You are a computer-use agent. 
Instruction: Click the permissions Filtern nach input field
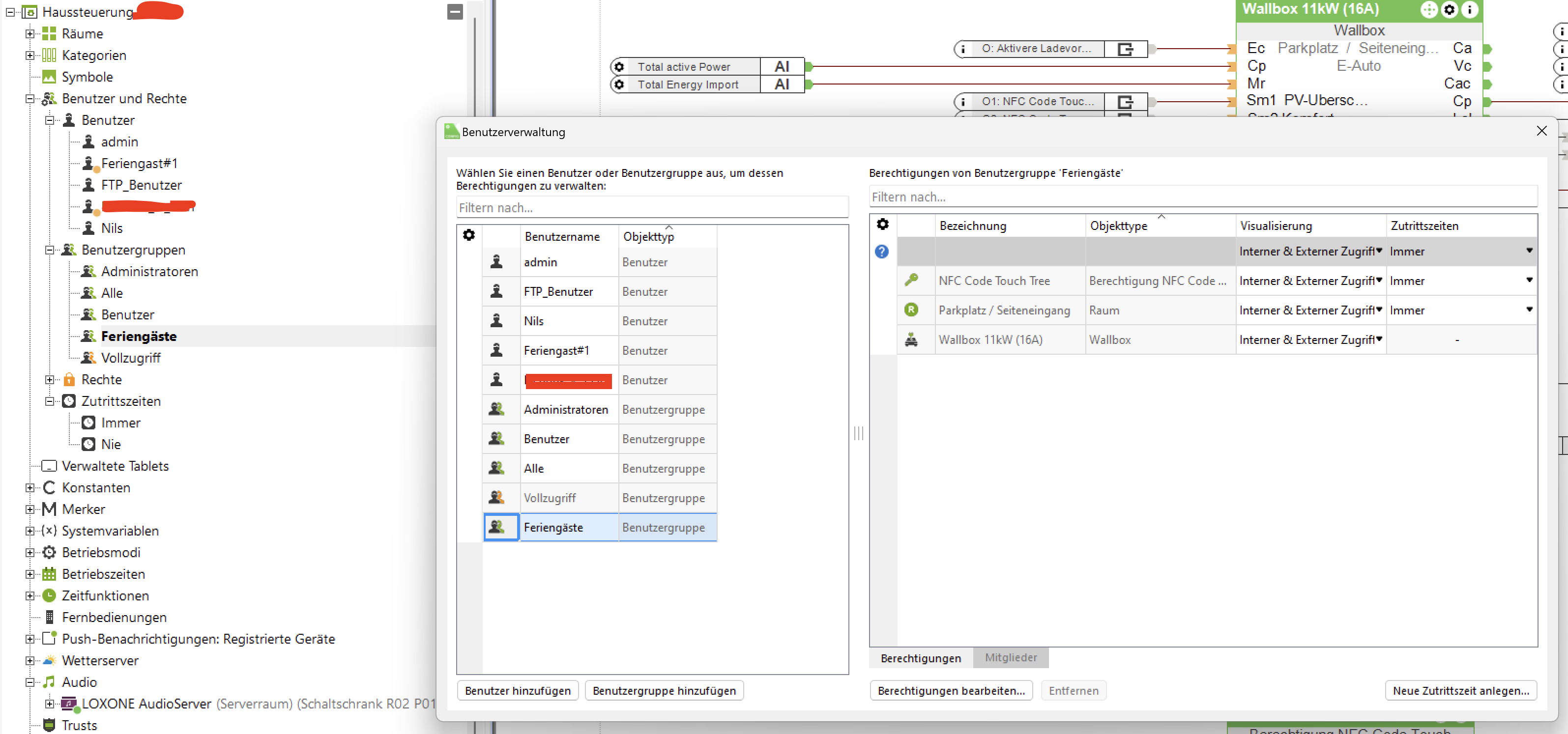tap(1202, 197)
